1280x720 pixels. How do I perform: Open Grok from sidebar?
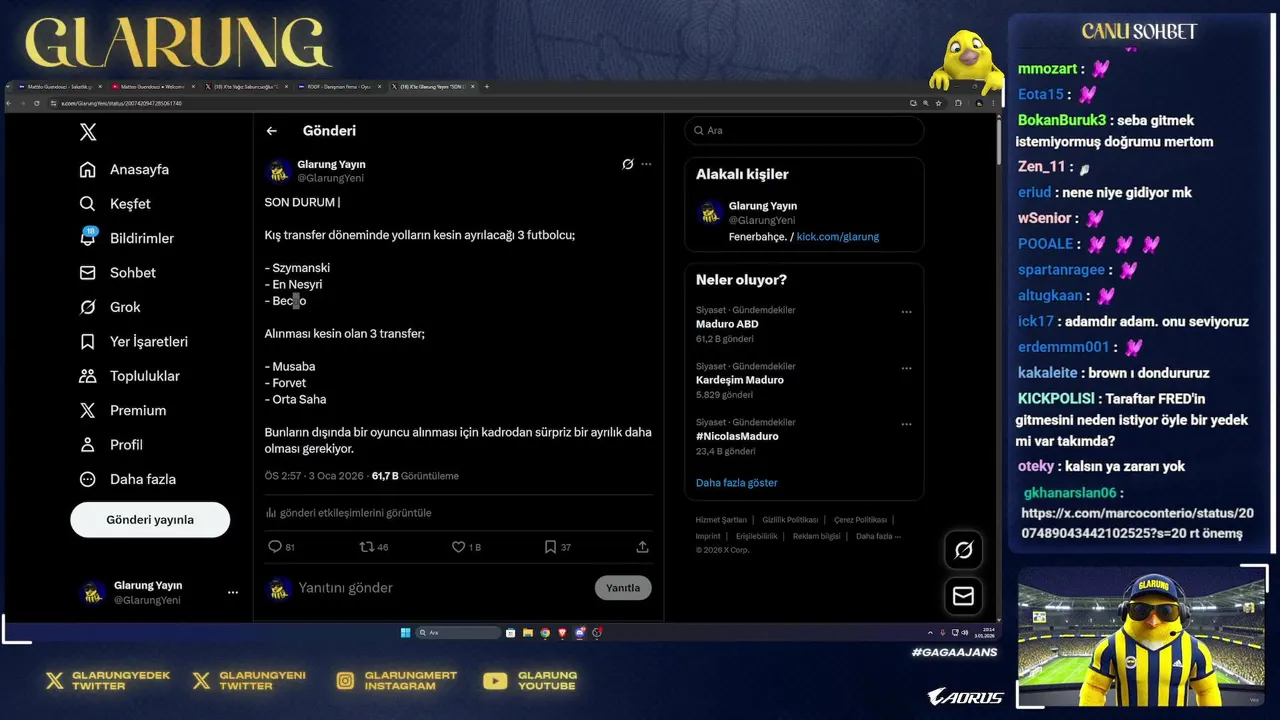tap(110, 307)
